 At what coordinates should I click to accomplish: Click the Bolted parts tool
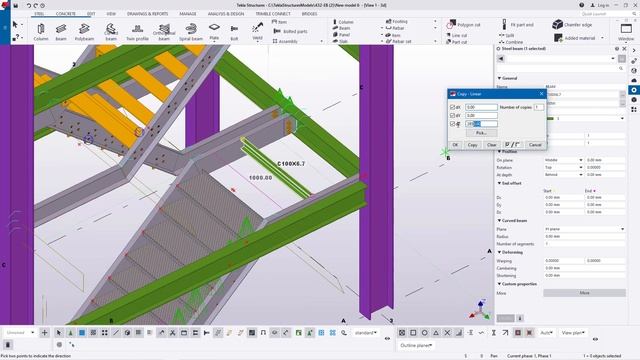291,31
